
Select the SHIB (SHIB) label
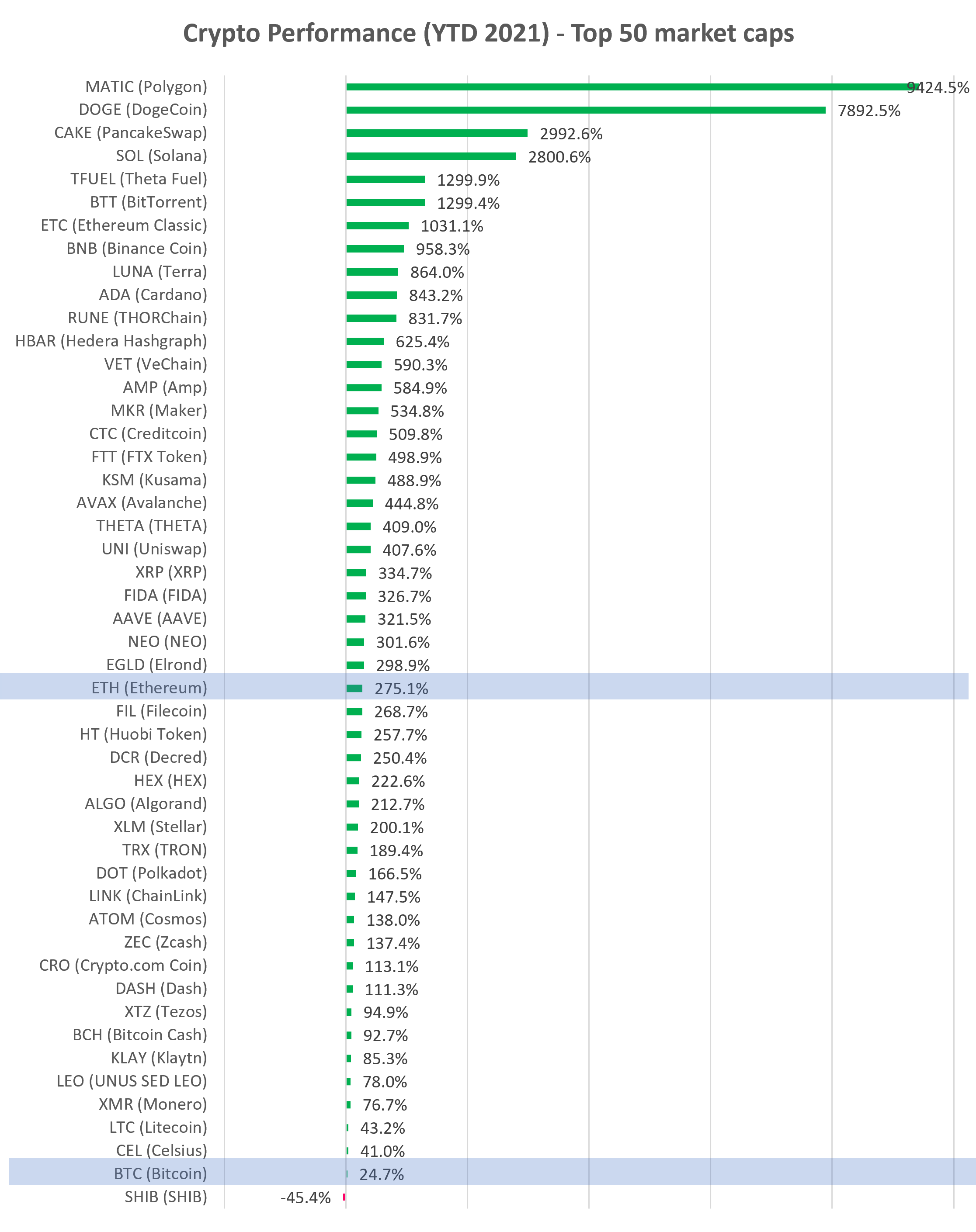tap(166, 1197)
